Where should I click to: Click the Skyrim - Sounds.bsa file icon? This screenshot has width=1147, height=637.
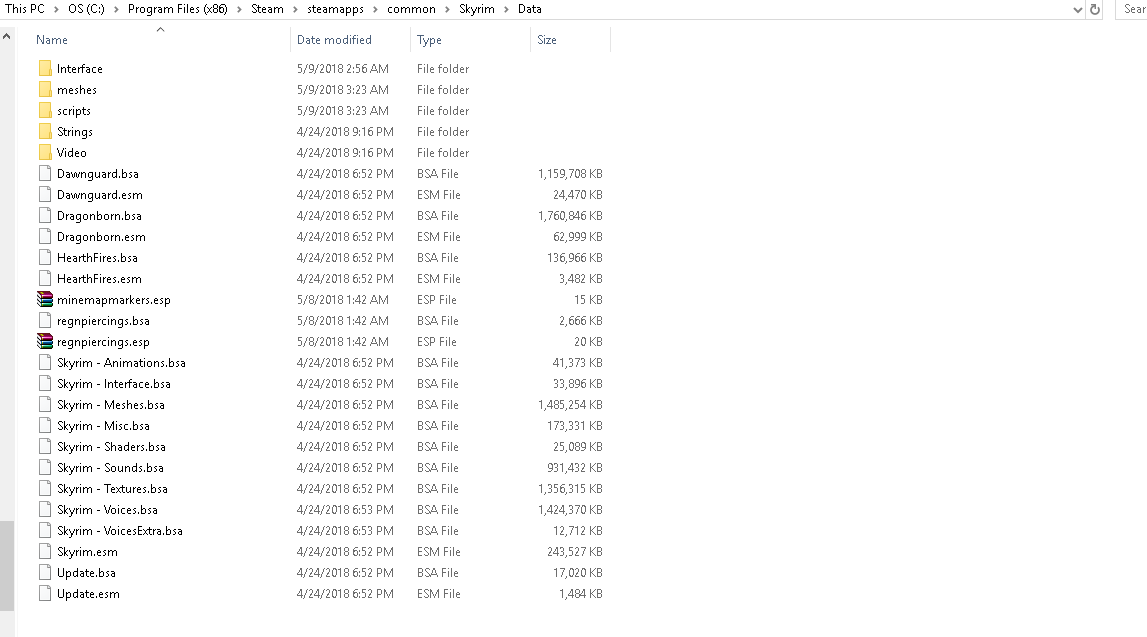(45, 467)
